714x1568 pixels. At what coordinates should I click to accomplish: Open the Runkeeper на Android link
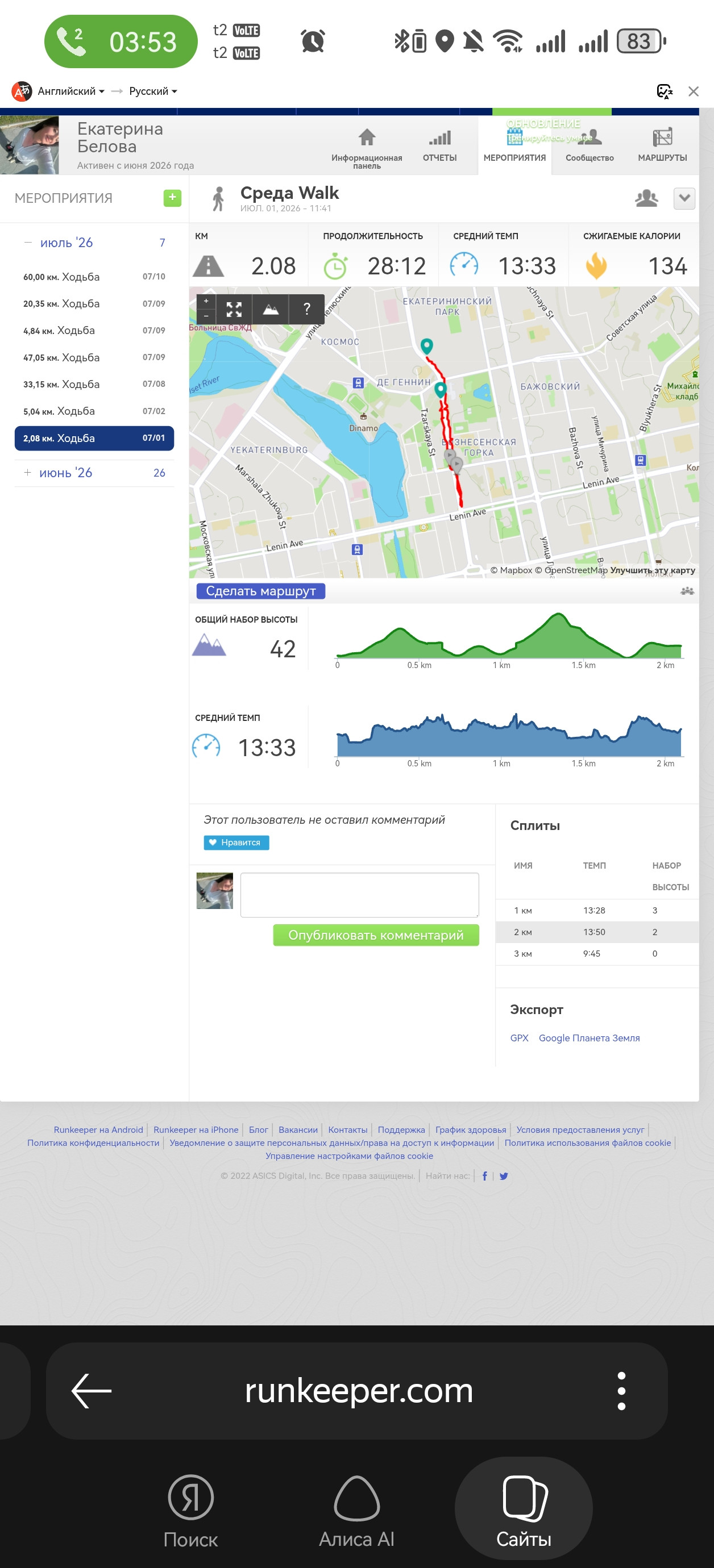(98, 1130)
